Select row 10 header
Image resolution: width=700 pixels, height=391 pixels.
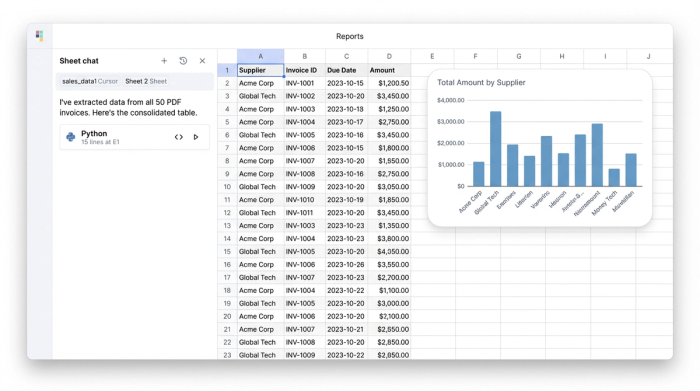[x=227, y=187]
